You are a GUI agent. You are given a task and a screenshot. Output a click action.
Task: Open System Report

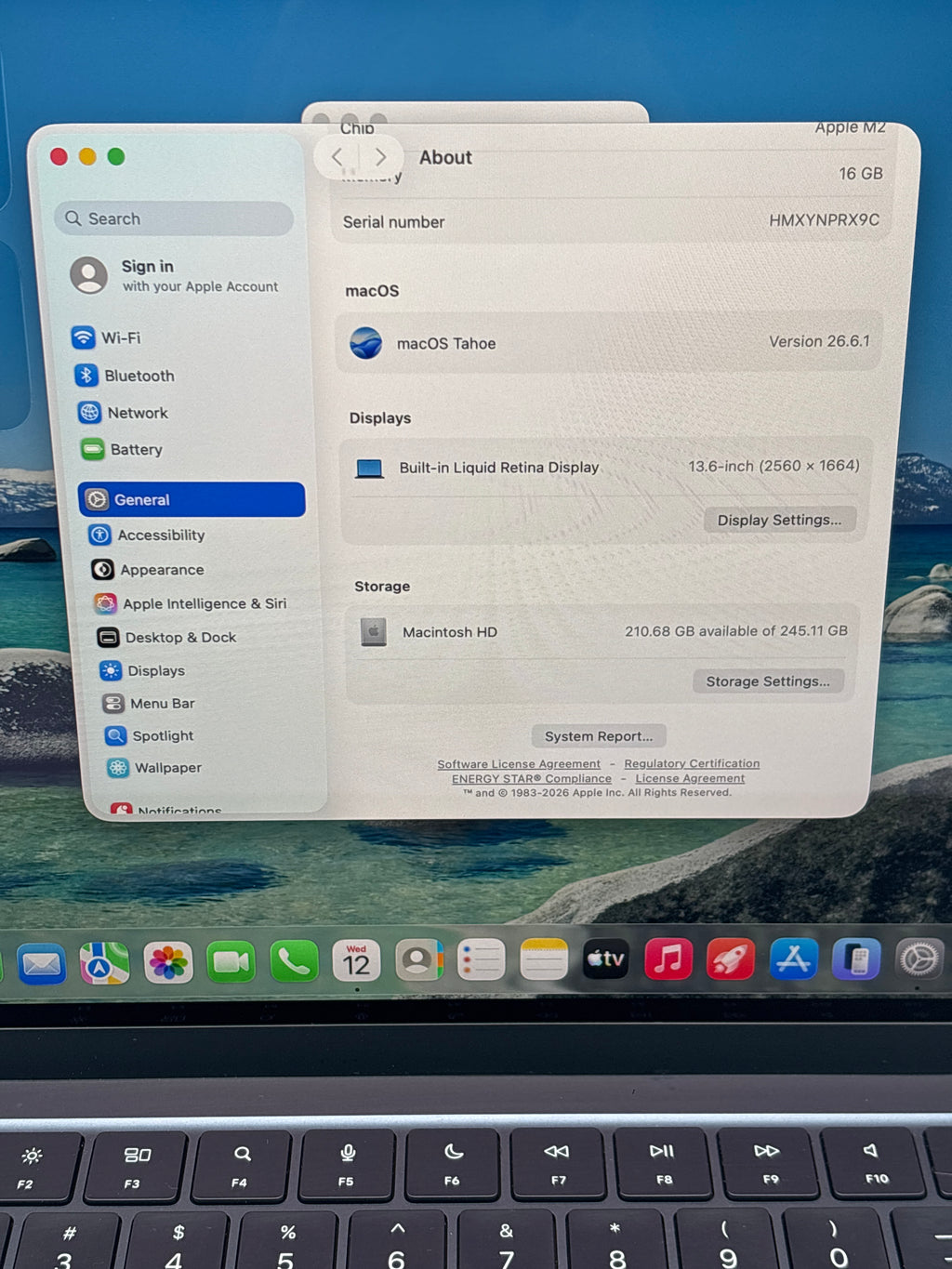(x=599, y=736)
